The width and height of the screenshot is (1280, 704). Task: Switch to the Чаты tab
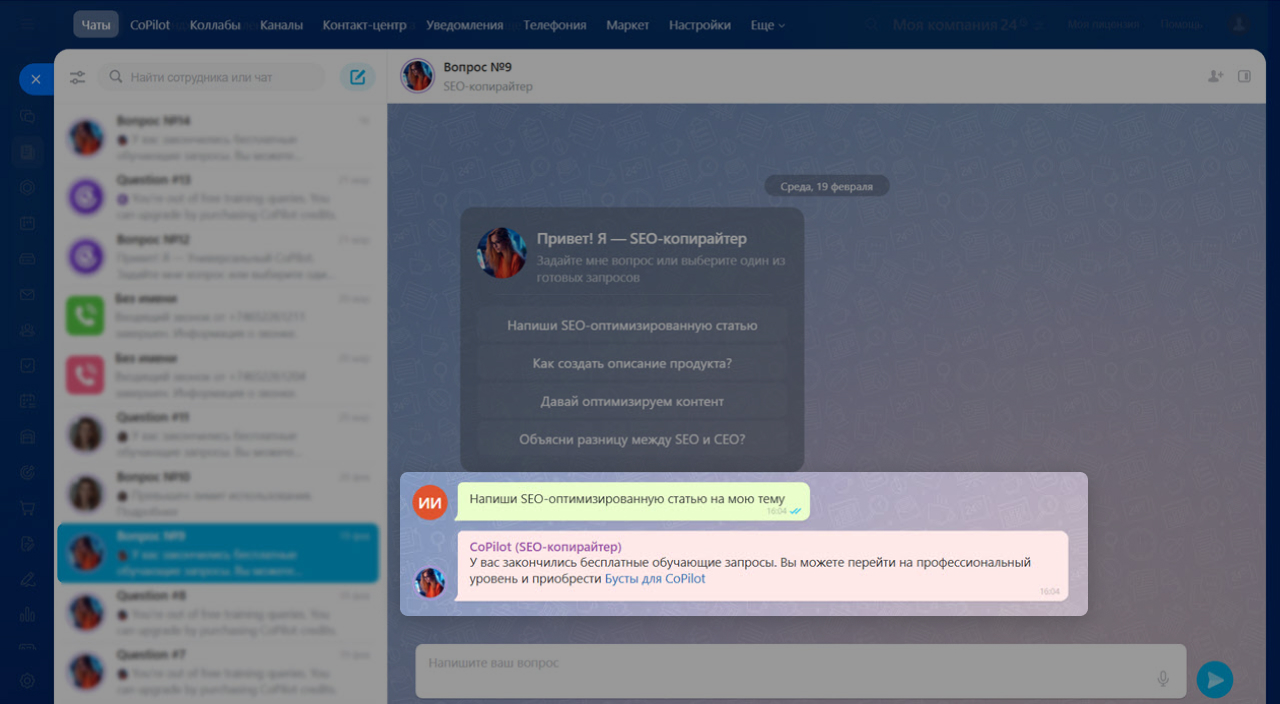click(x=96, y=25)
